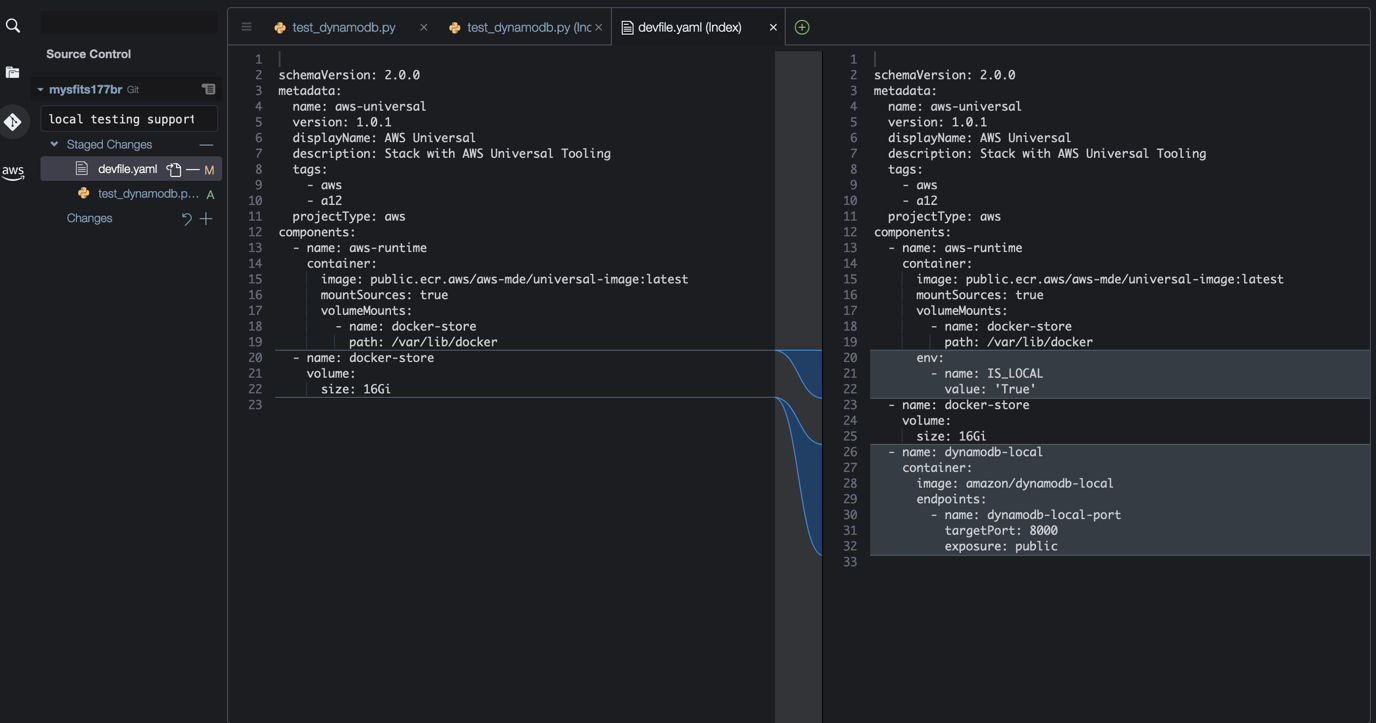1376x723 pixels.
Task: Expand the Changes section
Action: click(89, 218)
